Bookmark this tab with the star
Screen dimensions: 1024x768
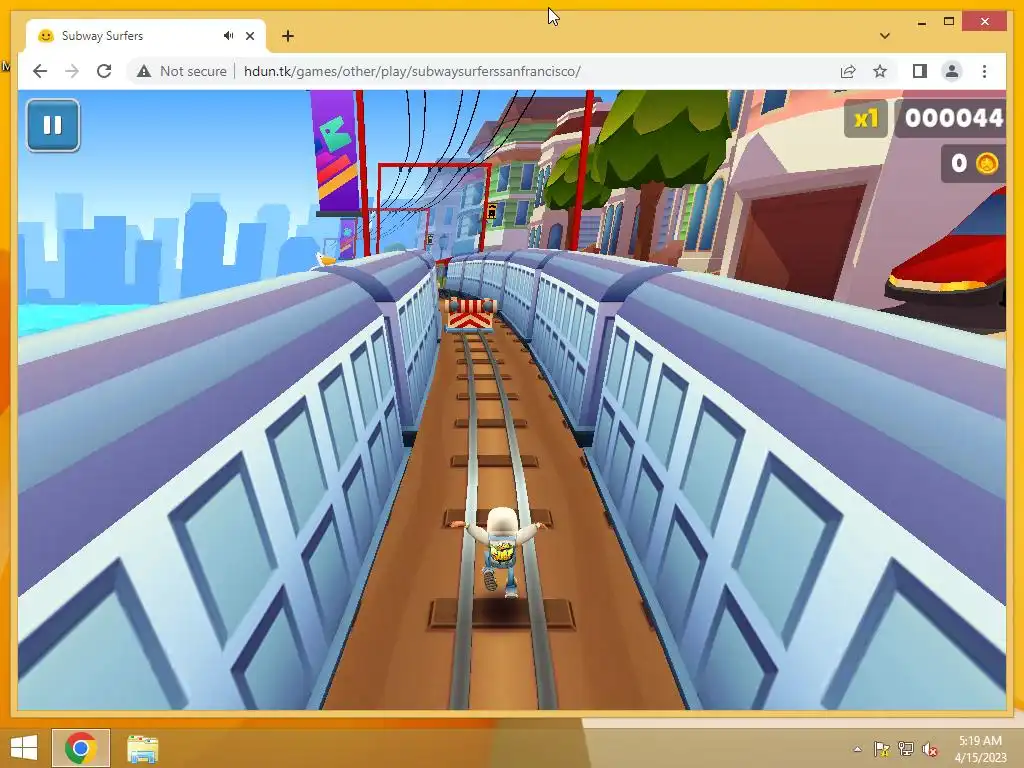click(x=880, y=71)
